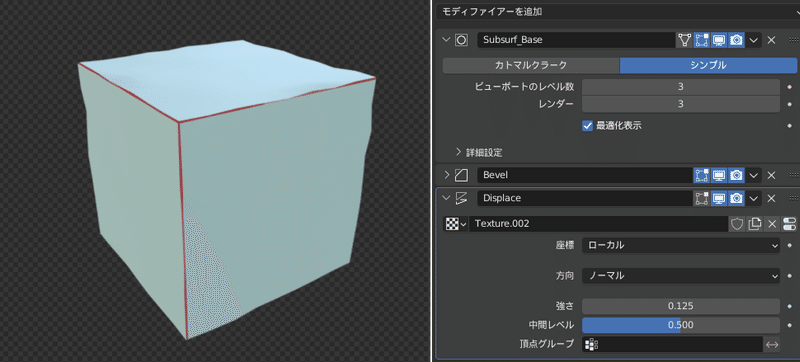
Task: Click the Bevel row drag handle grip
Action: click(x=794, y=175)
